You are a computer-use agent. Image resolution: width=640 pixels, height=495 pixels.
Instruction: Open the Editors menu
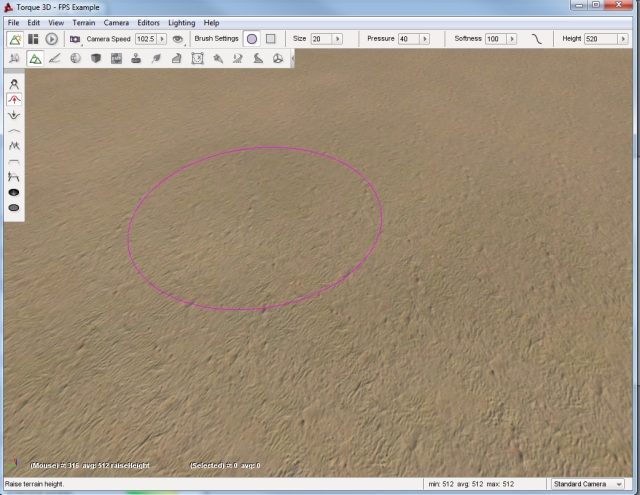148,22
